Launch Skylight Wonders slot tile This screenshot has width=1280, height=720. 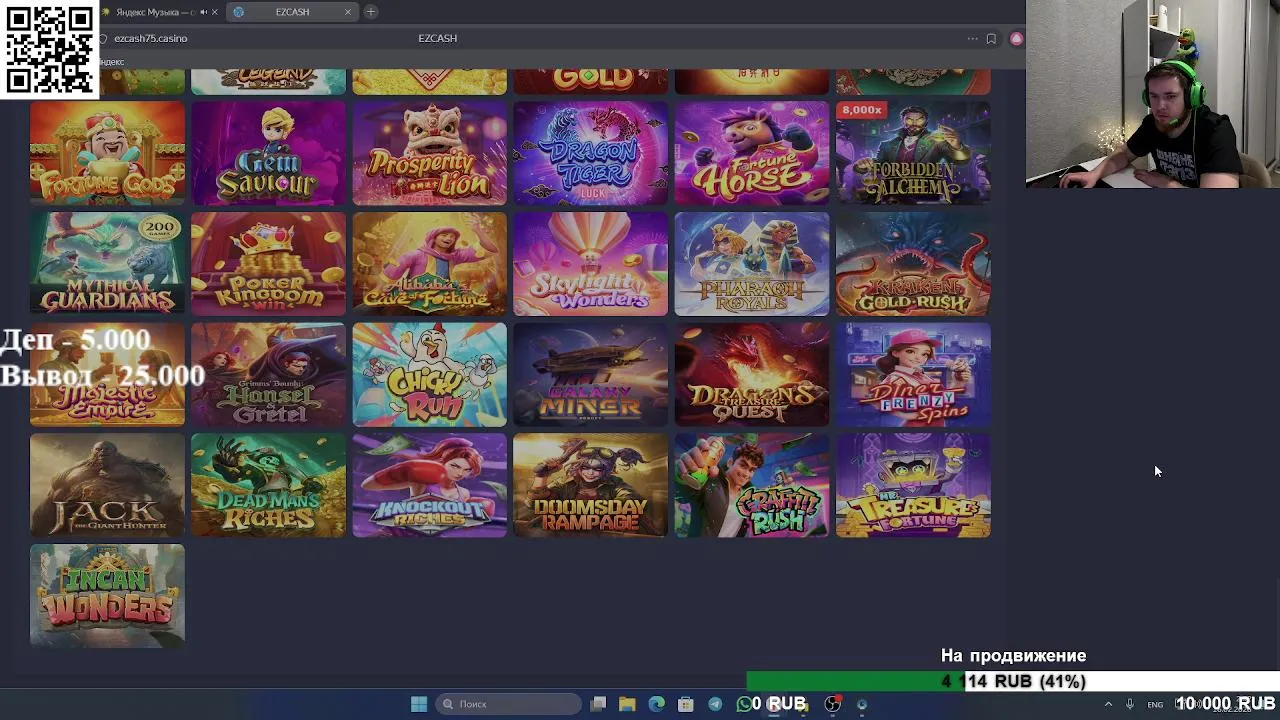pos(590,264)
